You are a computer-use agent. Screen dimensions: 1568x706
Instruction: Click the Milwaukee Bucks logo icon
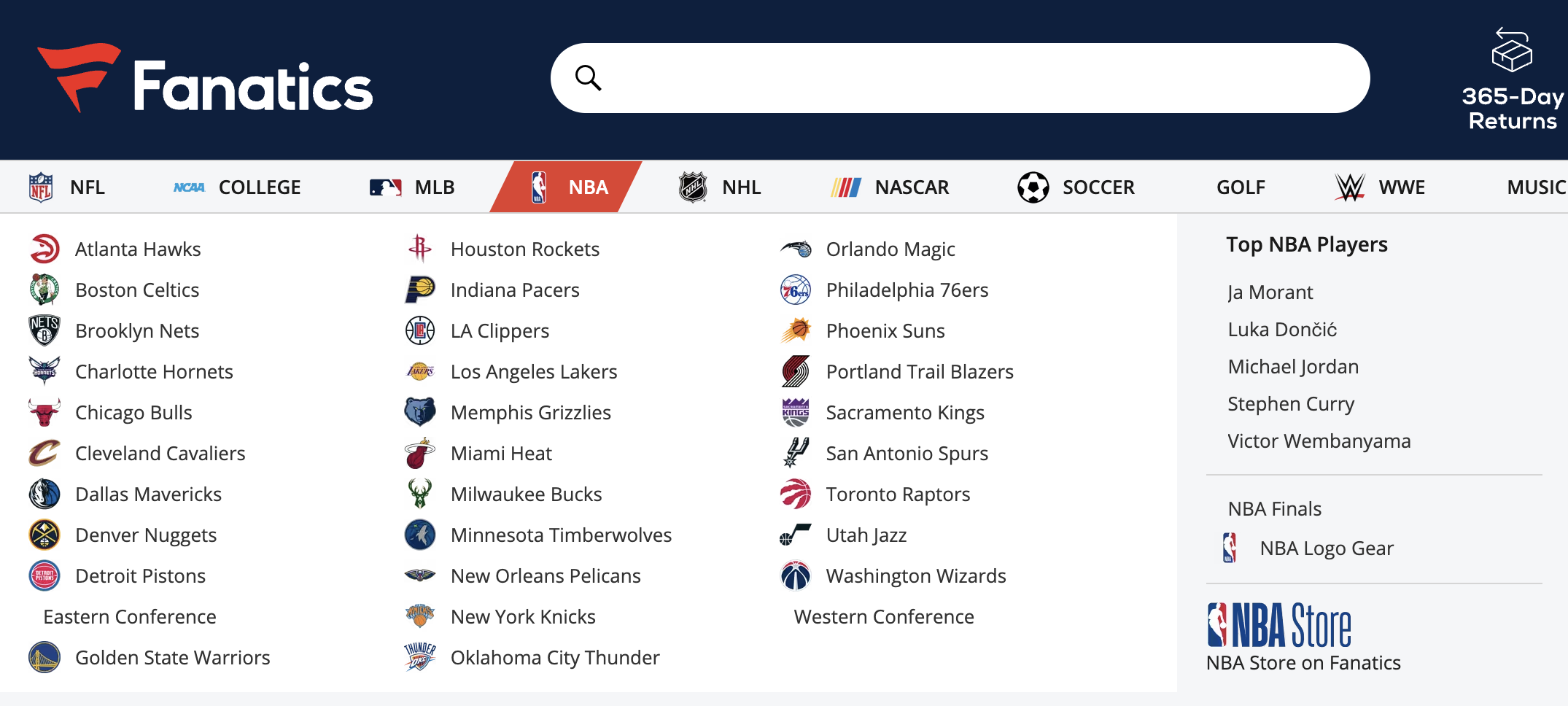(420, 494)
